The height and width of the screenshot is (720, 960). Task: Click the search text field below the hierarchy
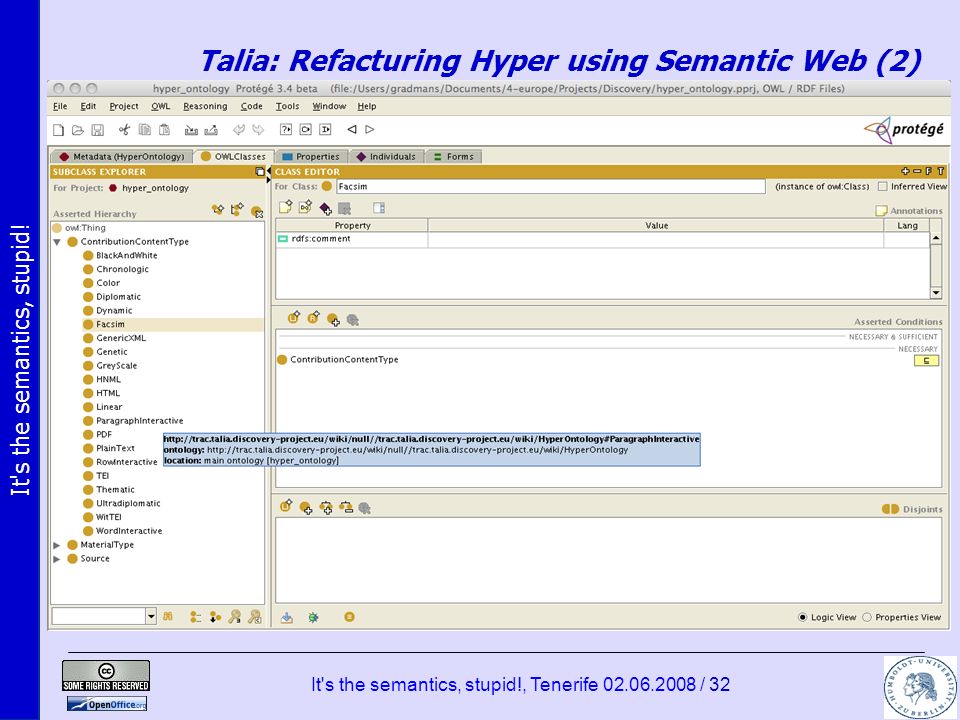pyautogui.click(x=99, y=617)
